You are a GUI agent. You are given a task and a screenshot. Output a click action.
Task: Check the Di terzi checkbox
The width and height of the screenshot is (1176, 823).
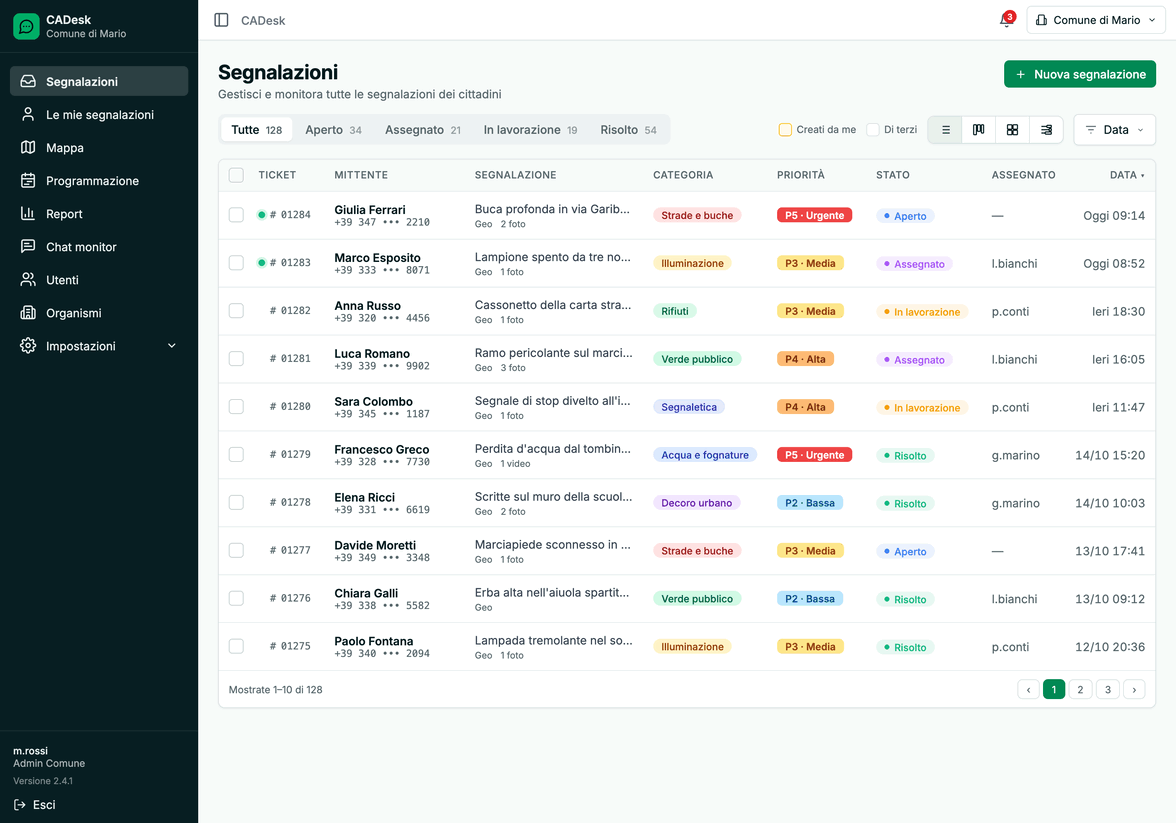[x=873, y=130]
